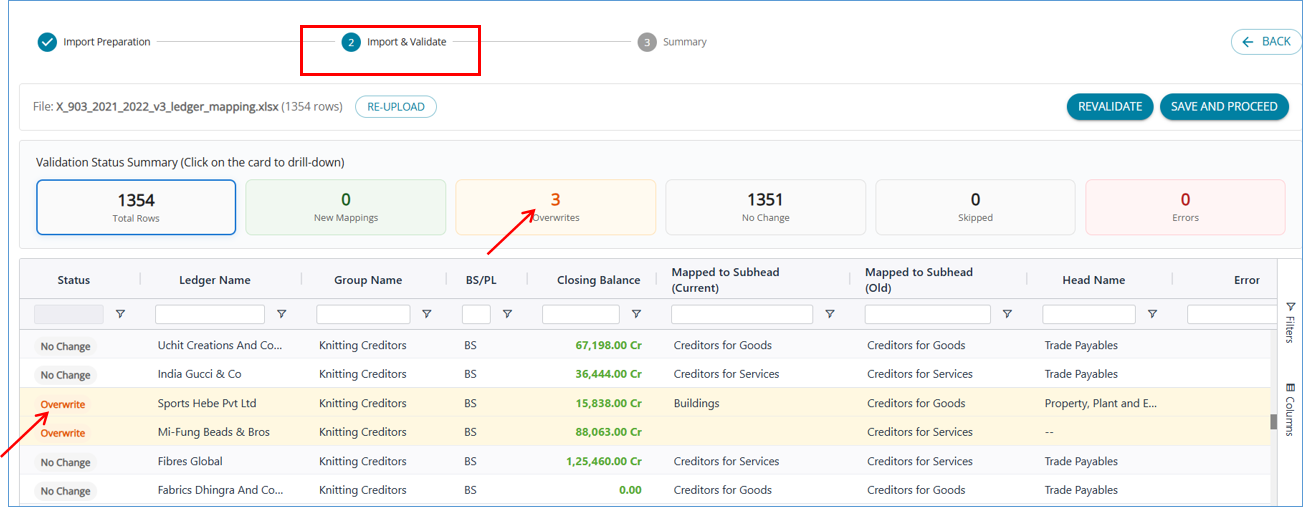Image resolution: width=1304 pixels, height=508 pixels.
Task: Click the filter icon next to Ledger Name input
Action: [281, 314]
